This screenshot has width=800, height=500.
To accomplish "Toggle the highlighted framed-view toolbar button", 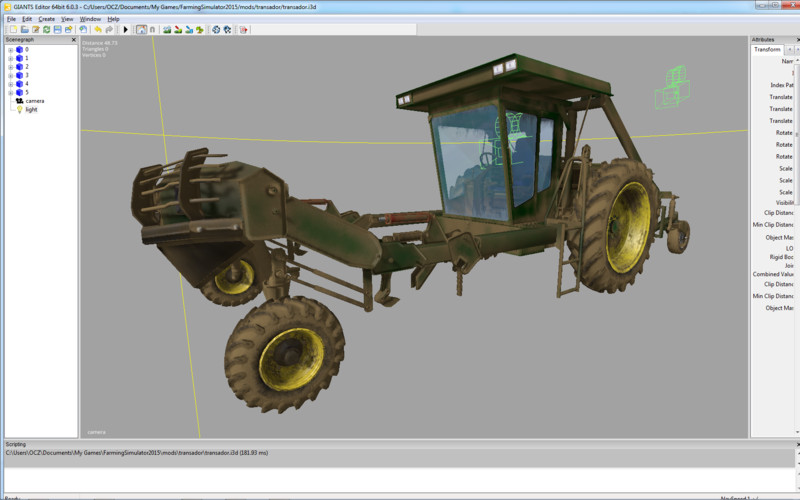I will (140, 30).
